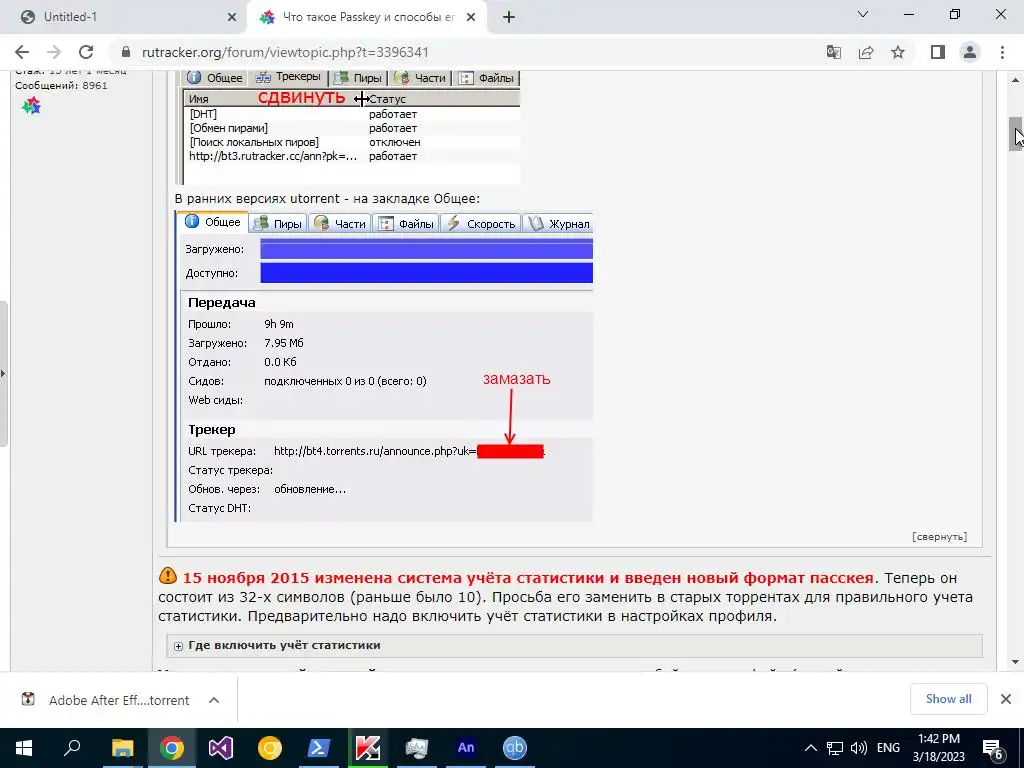Screen dimensions: 1024x768
Task: Open the download item options chevron
Action: point(214,700)
